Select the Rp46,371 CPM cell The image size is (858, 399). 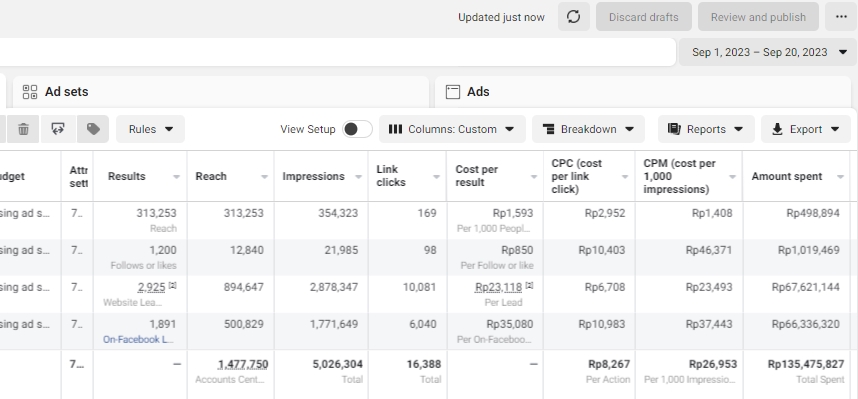point(689,257)
